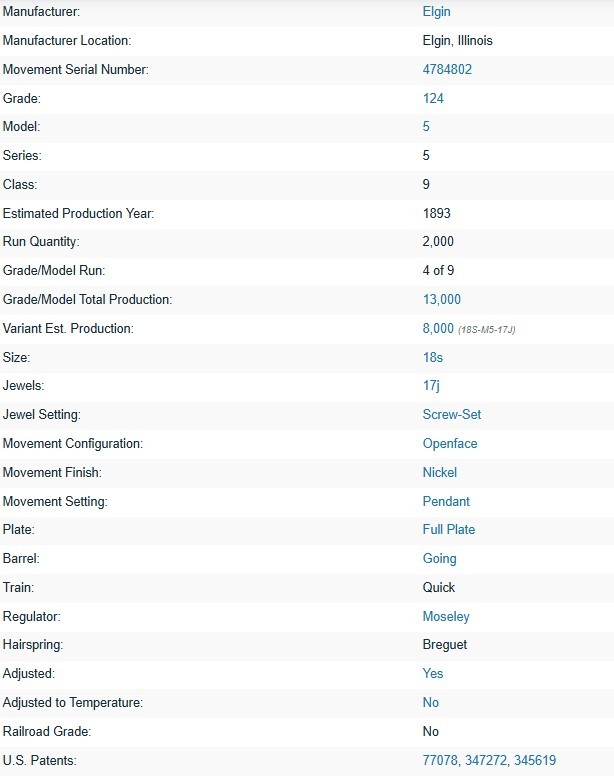Open the Full Plate link
The width and height of the screenshot is (614, 776).
449,530
